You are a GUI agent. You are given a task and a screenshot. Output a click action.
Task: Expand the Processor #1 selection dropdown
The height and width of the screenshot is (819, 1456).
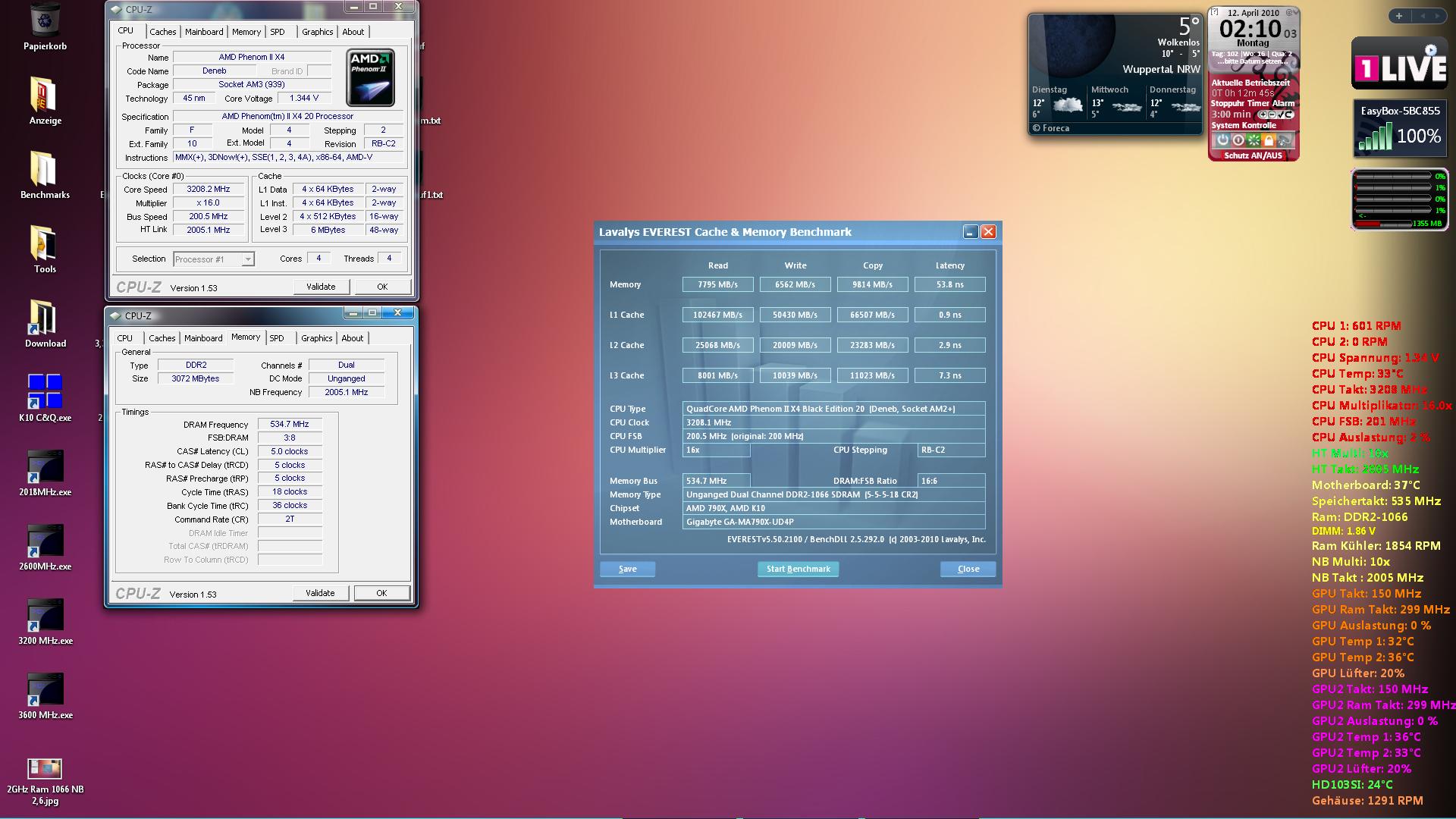click(x=247, y=259)
